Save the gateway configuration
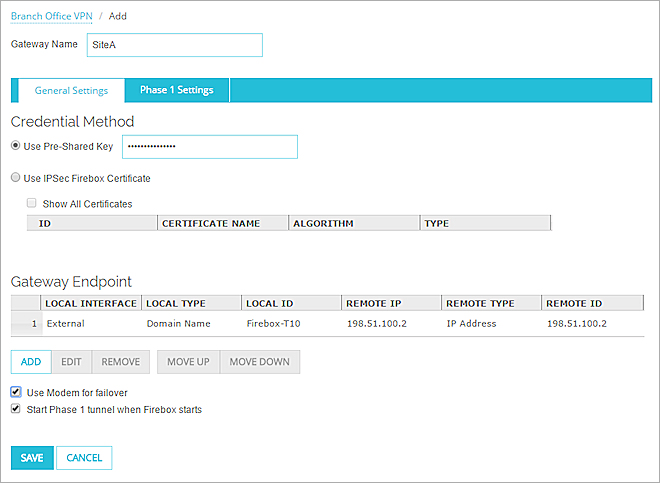The width and height of the screenshot is (660, 483). [32, 458]
